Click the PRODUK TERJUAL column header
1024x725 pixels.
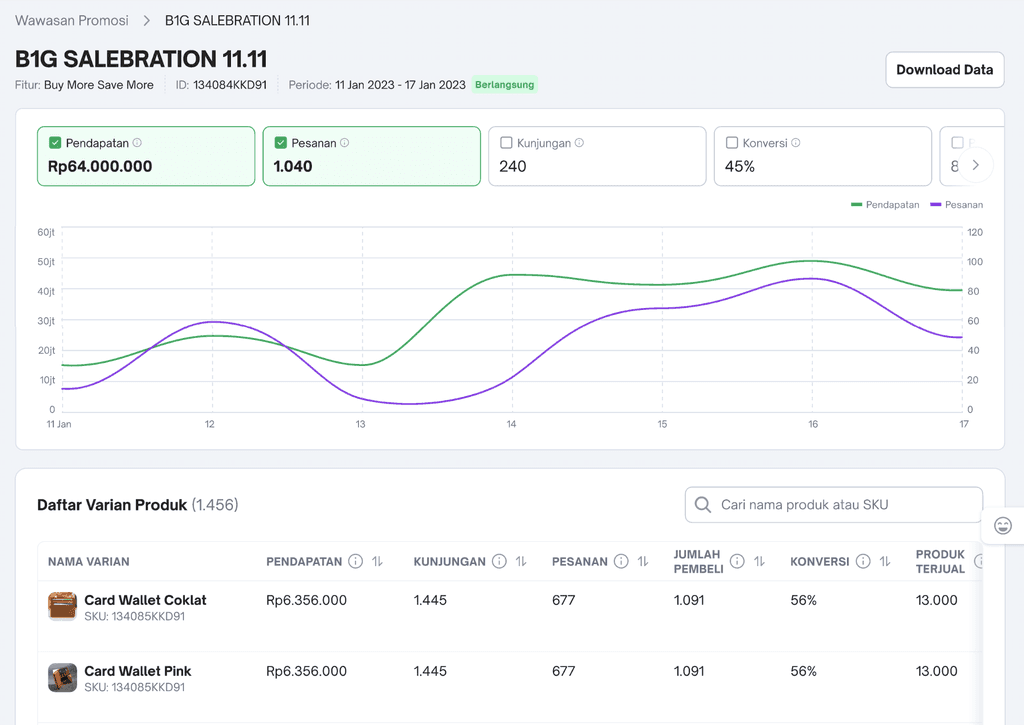coord(940,562)
